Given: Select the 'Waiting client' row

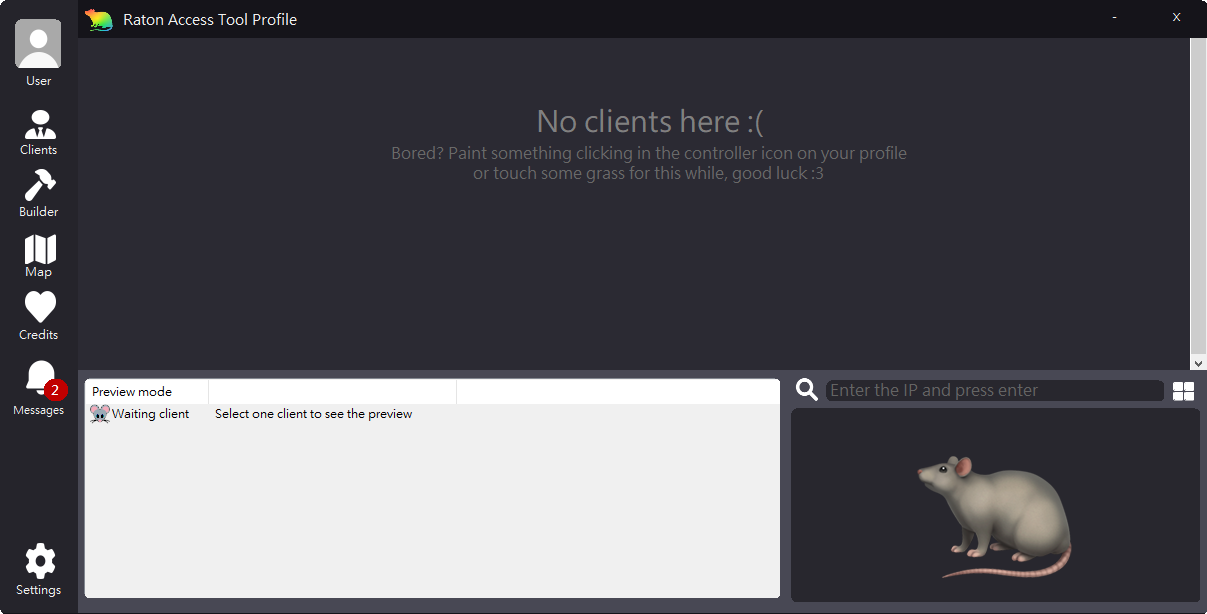Looking at the screenshot, I should click(149, 414).
